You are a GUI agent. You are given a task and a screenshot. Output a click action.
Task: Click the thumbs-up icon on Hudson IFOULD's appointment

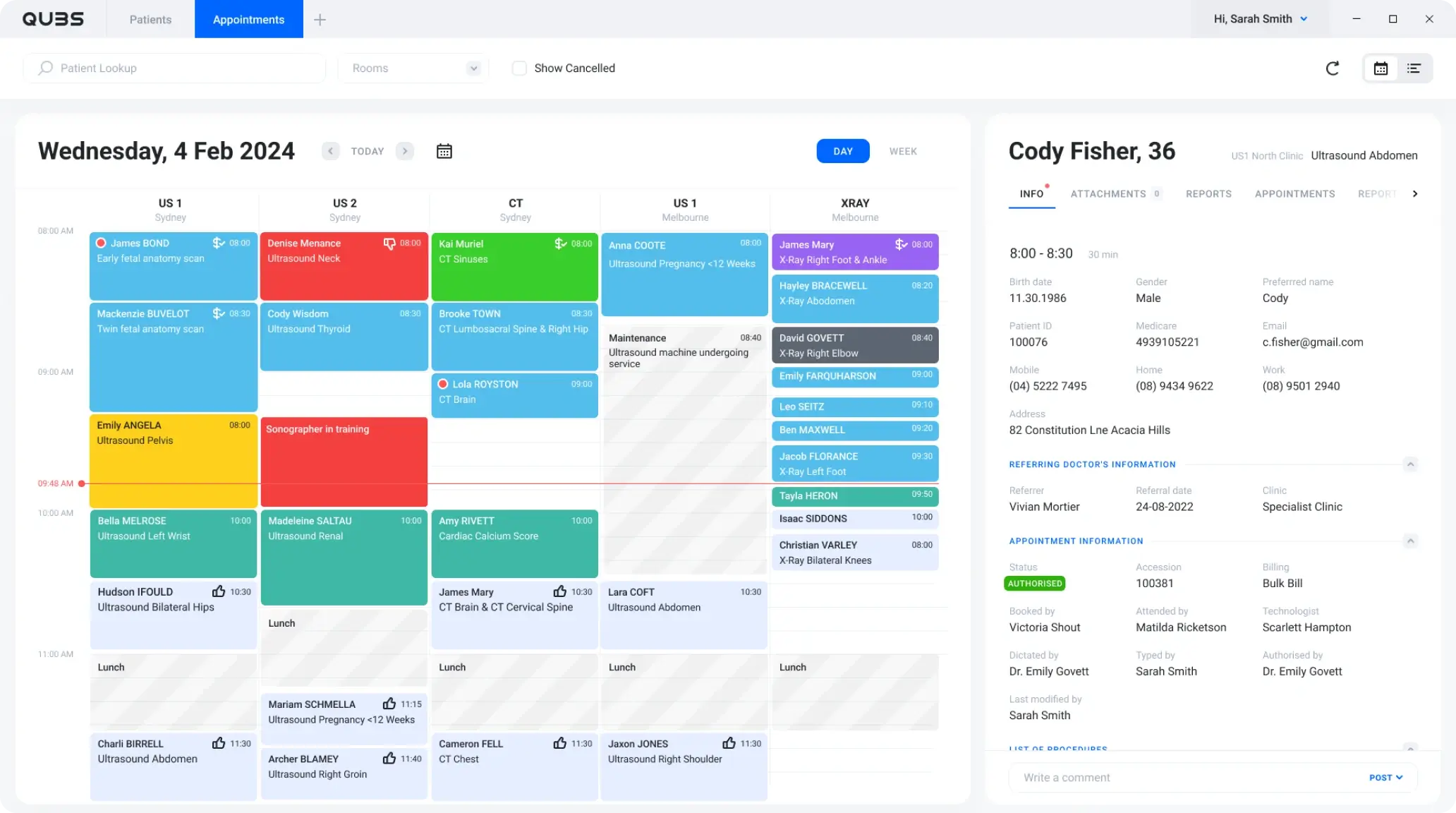pos(218,591)
